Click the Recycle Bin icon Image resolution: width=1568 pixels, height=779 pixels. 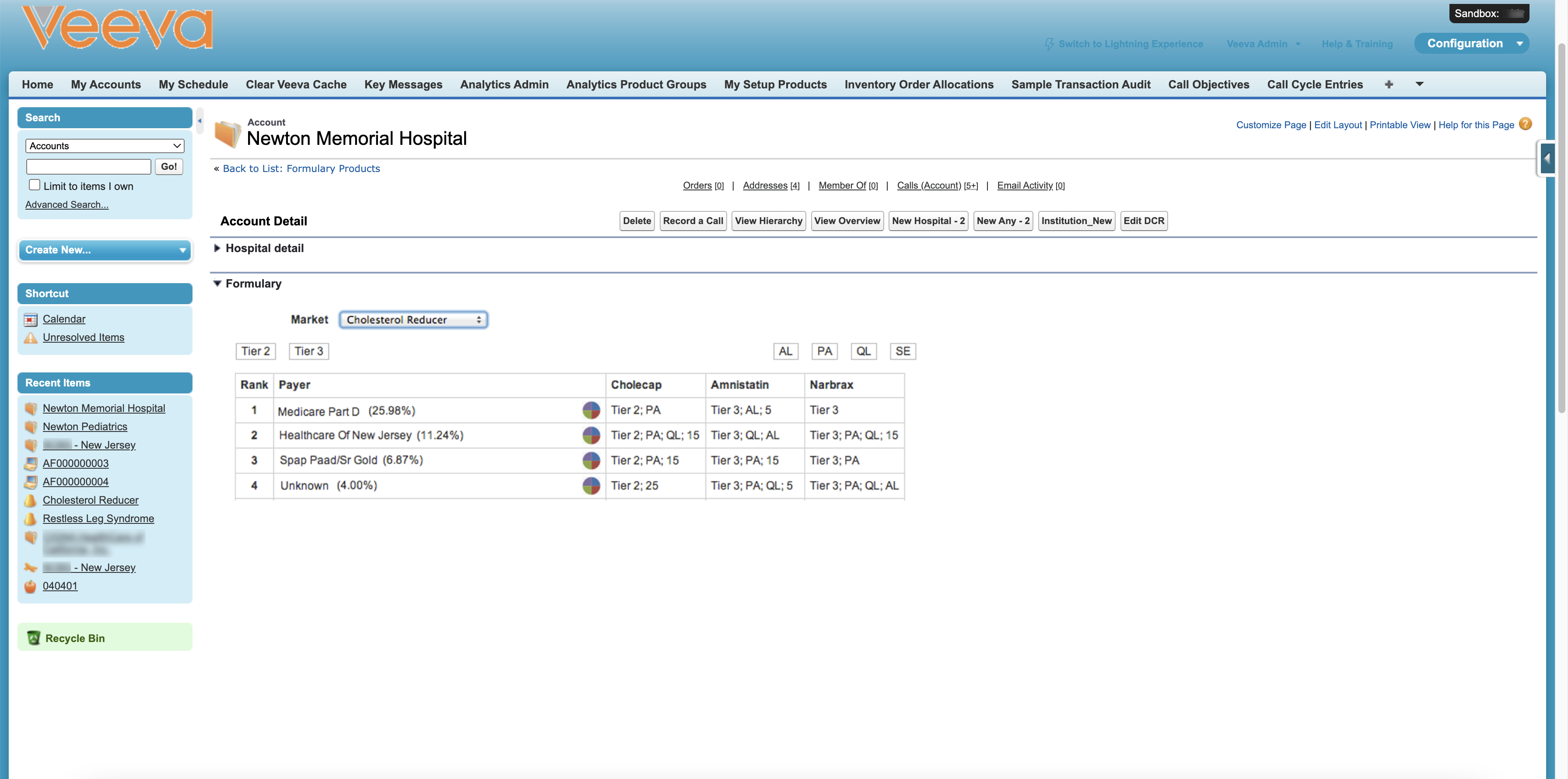(34, 638)
